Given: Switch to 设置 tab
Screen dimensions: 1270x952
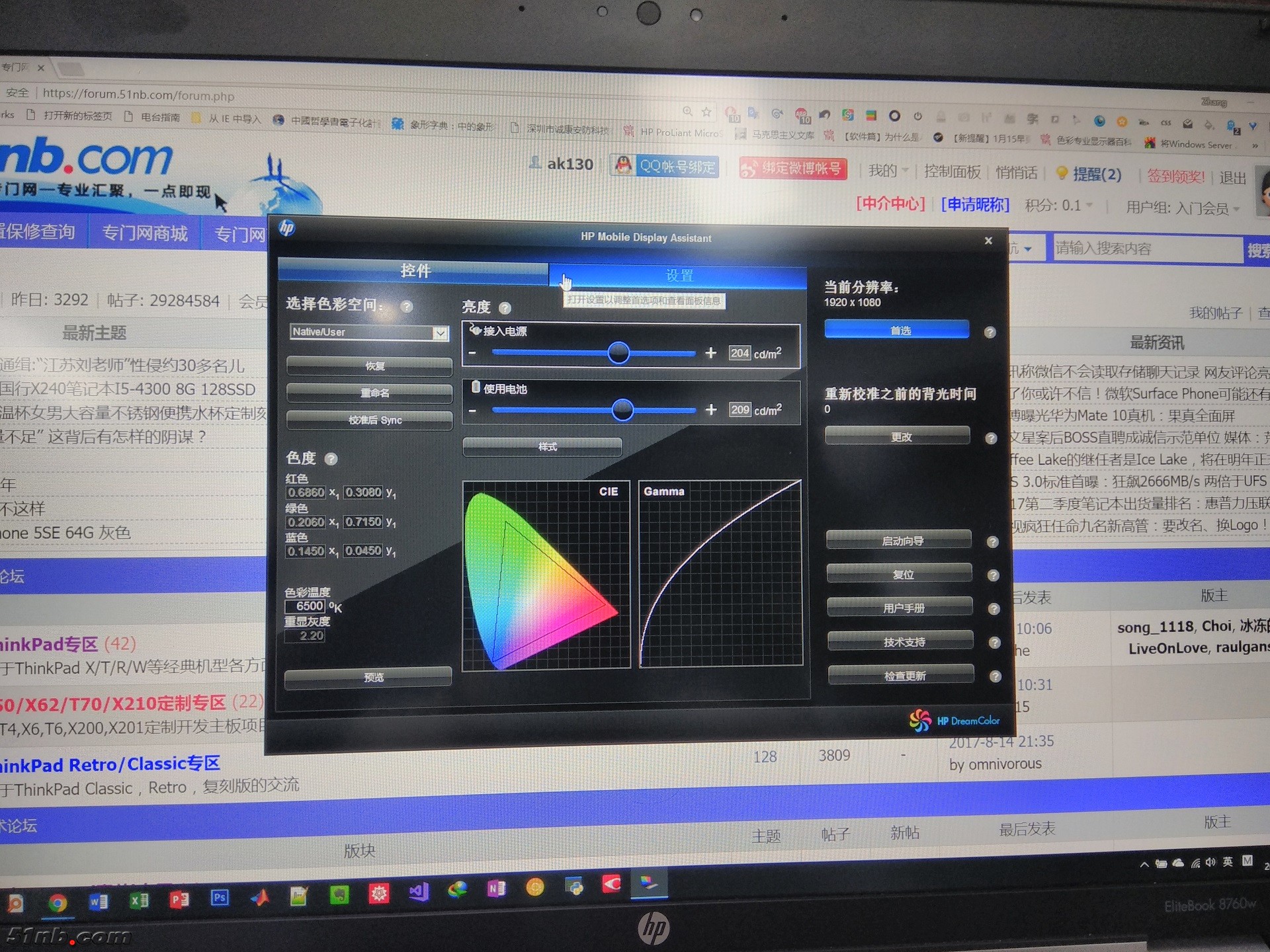Looking at the screenshot, I should tap(678, 276).
